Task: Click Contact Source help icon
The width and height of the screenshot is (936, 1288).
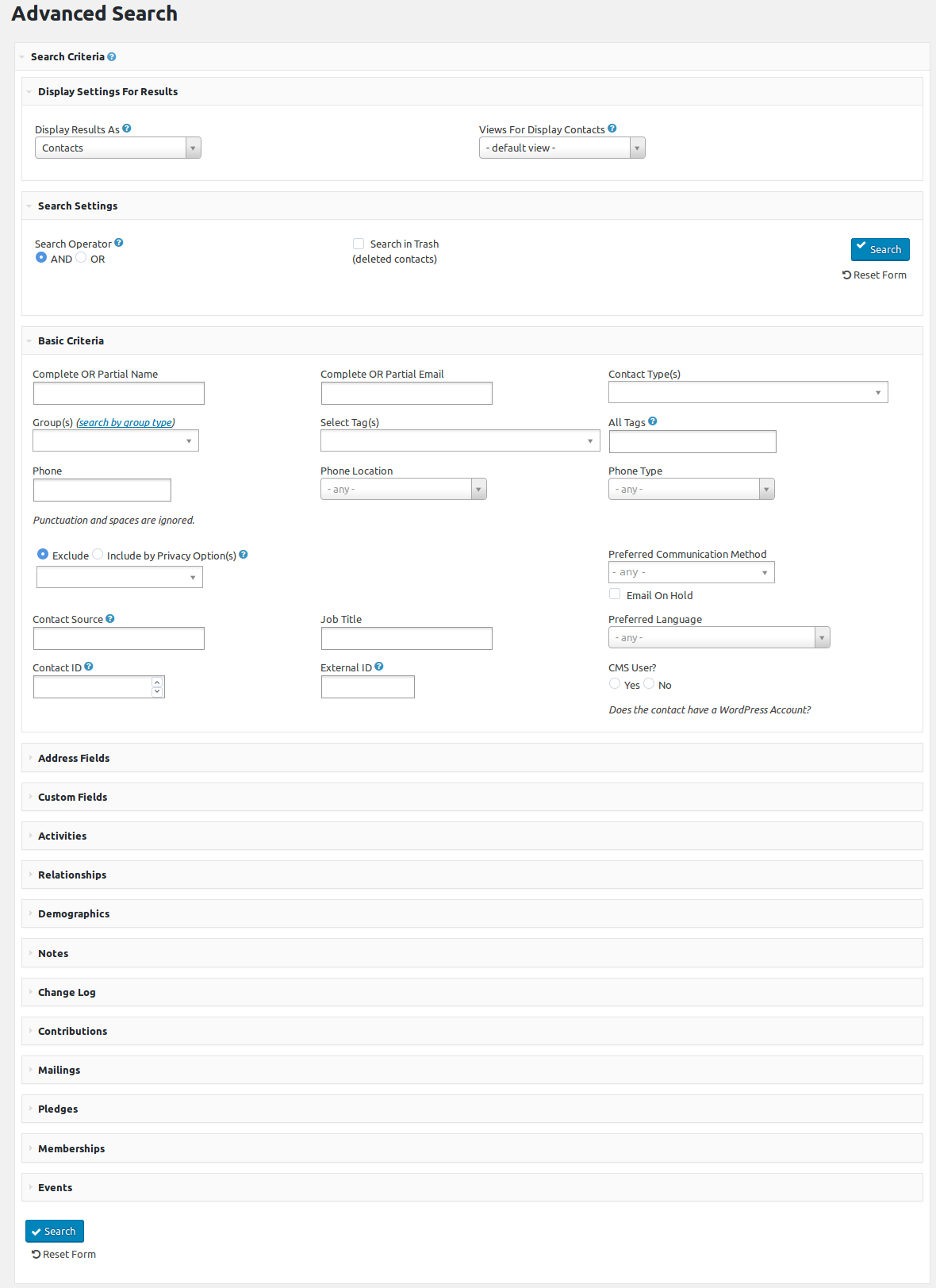Action: (110, 618)
